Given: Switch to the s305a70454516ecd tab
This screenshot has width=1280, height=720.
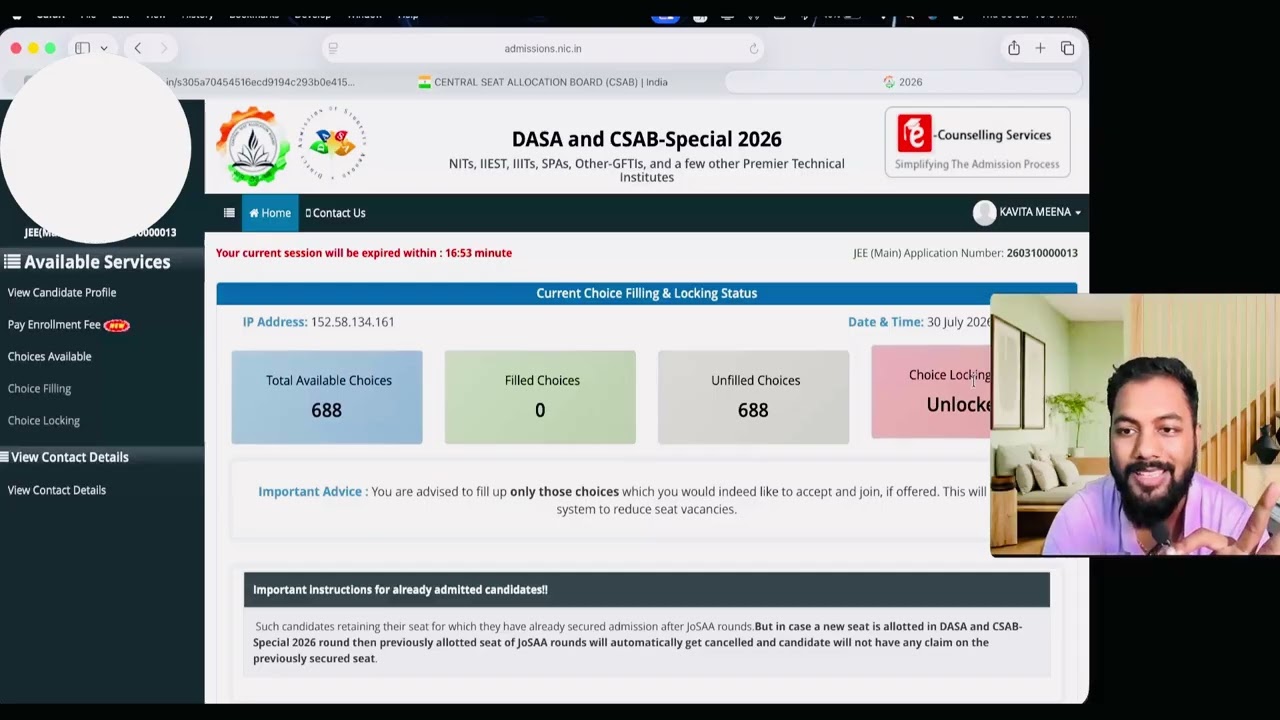Looking at the screenshot, I should [x=260, y=82].
